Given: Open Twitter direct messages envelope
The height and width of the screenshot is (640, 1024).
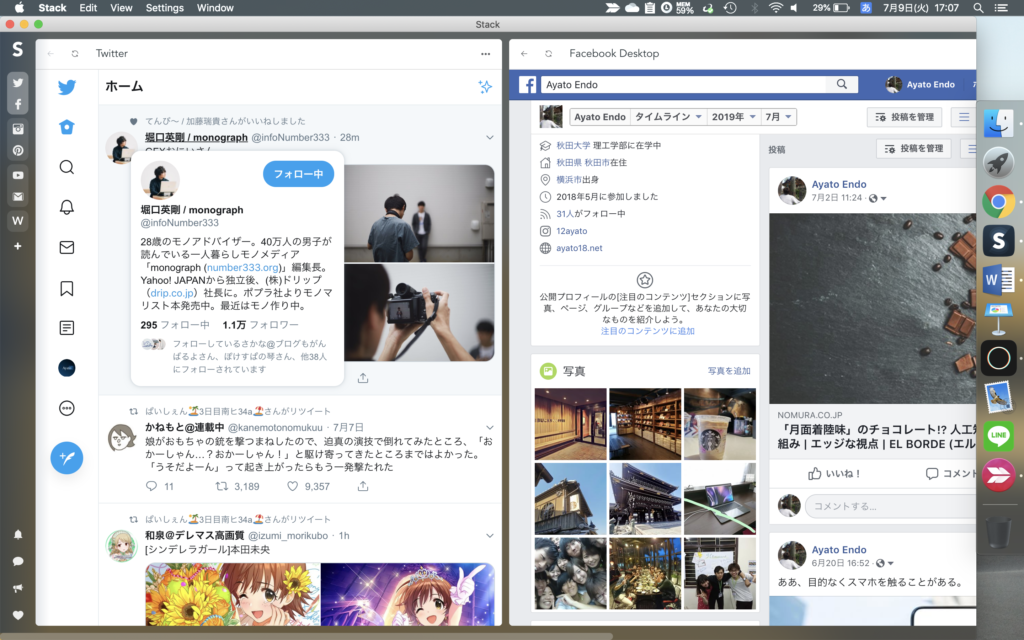Looking at the screenshot, I should [67, 248].
